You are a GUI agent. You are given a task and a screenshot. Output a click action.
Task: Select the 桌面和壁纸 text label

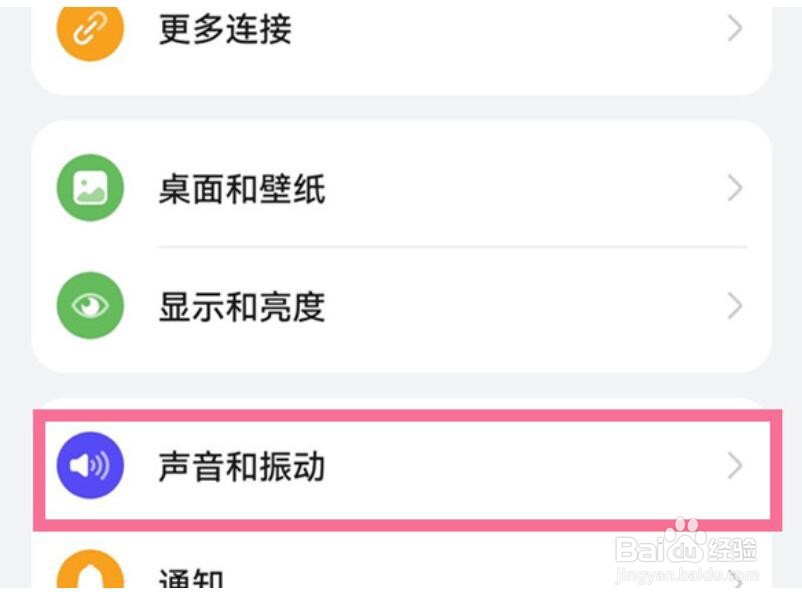click(241, 188)
